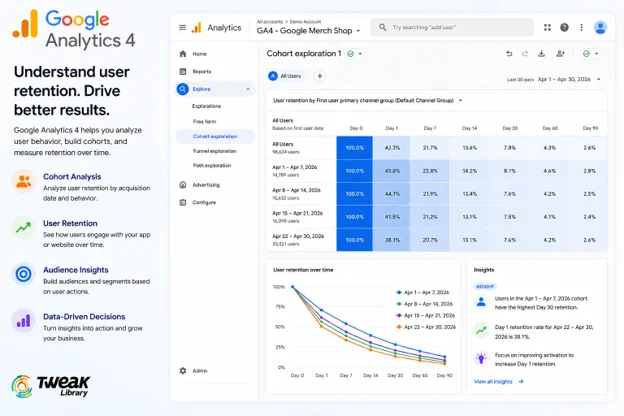Select Cohort exploration item
The width and height of the screenshot is (624, 416).
[x=215, y=136]
